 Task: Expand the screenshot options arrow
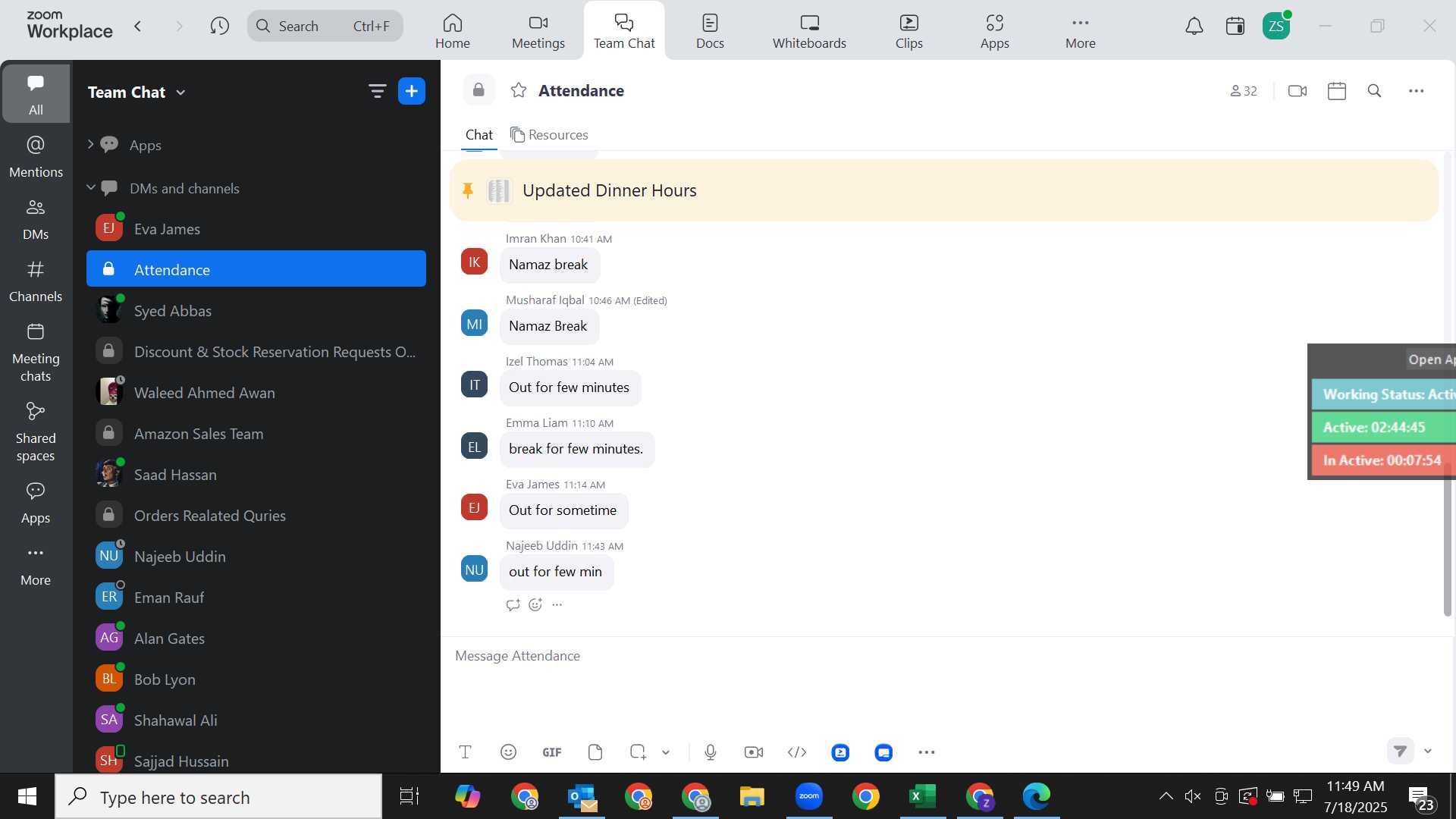666,752
